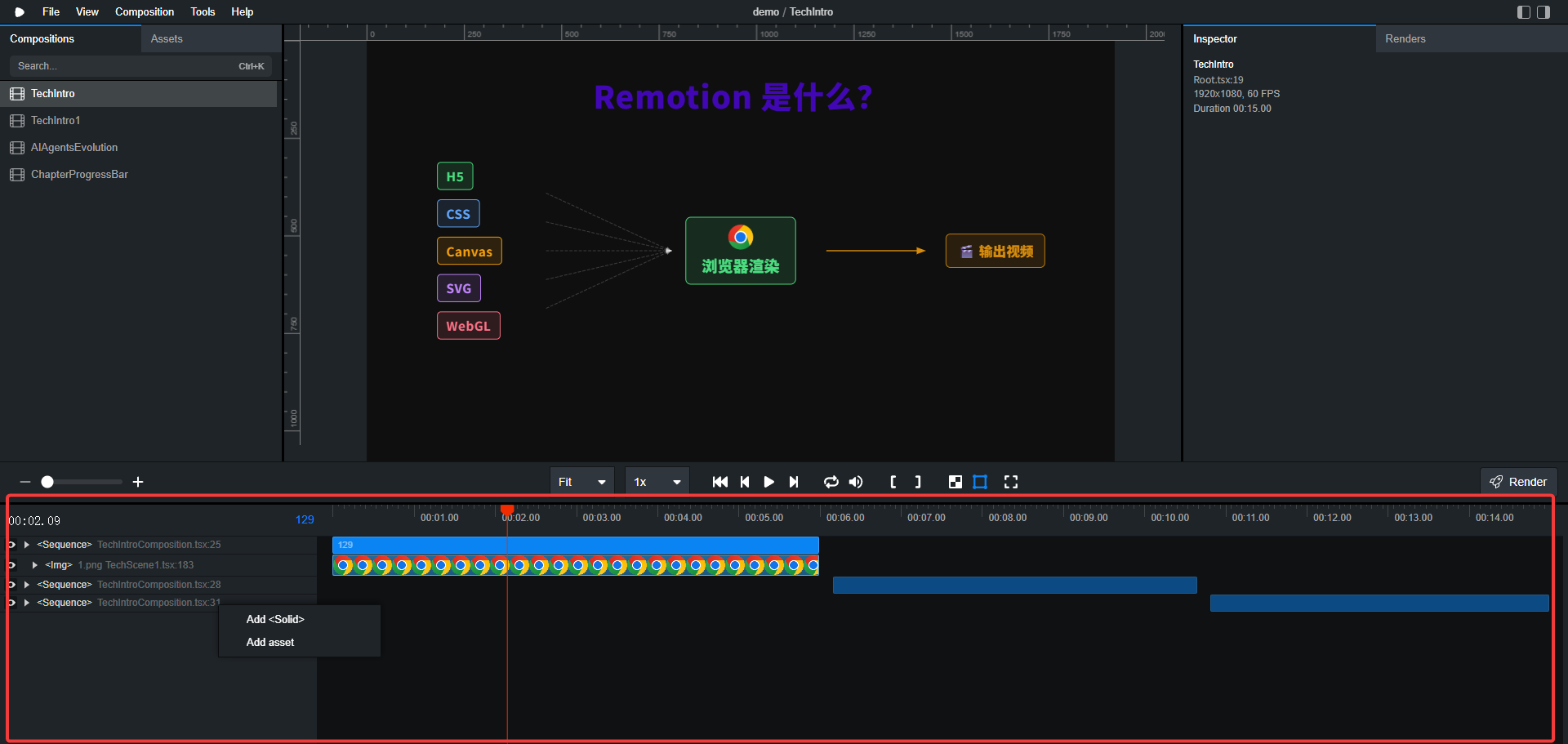The width and height of the screenshot is (1568, 744).
Task: Open Root.tsx:19 source link in Inspector
Action: 1218,80
